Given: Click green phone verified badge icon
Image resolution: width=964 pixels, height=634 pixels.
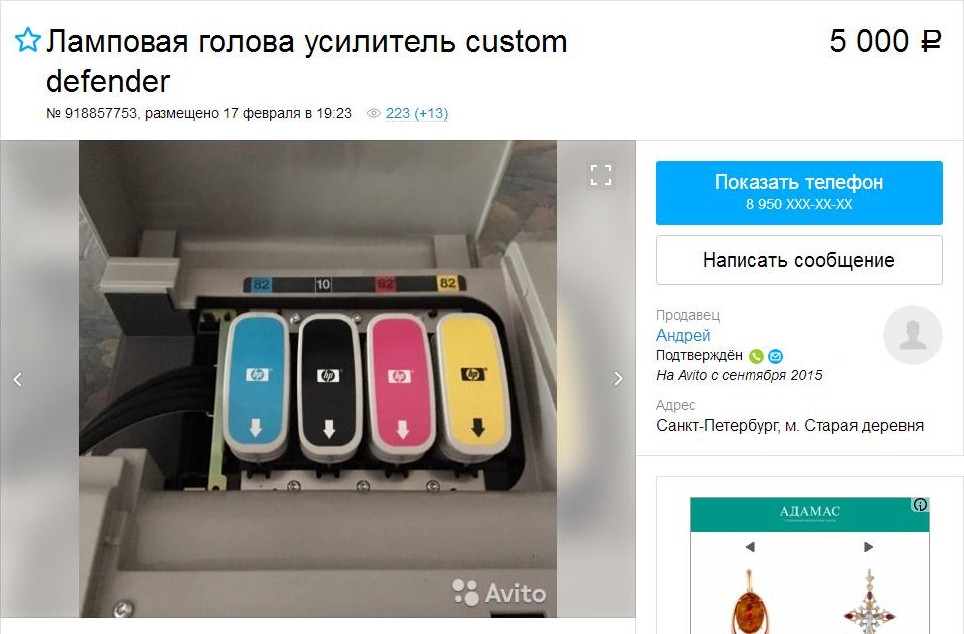Looking at the screenshot, I should (756, 356).
